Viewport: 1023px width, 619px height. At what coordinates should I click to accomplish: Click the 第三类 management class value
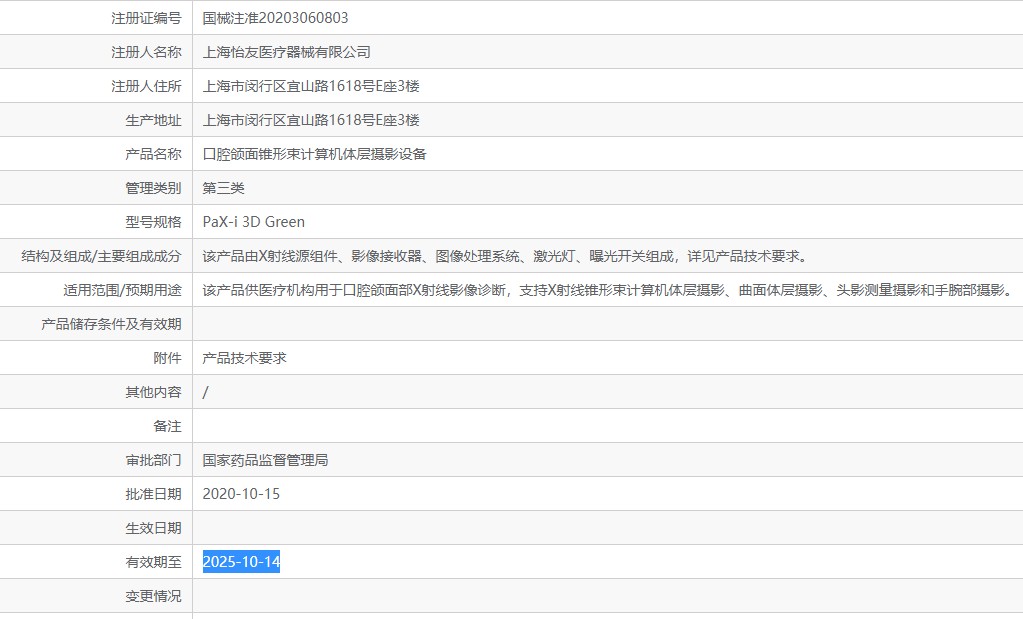click(223, 188)
